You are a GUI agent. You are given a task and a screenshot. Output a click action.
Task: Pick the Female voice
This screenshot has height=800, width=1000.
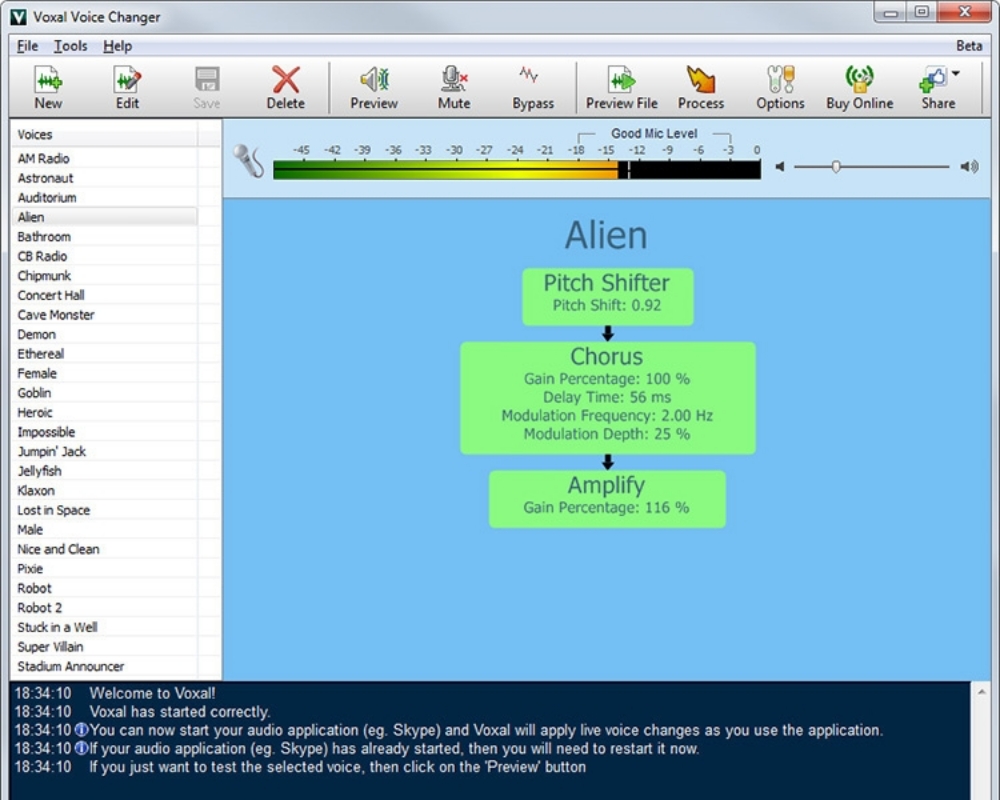tap(105, 373)
